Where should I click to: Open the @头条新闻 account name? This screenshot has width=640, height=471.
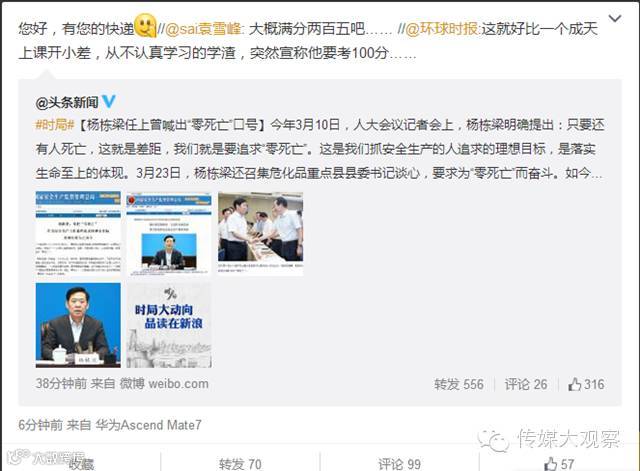click(67, 102)
